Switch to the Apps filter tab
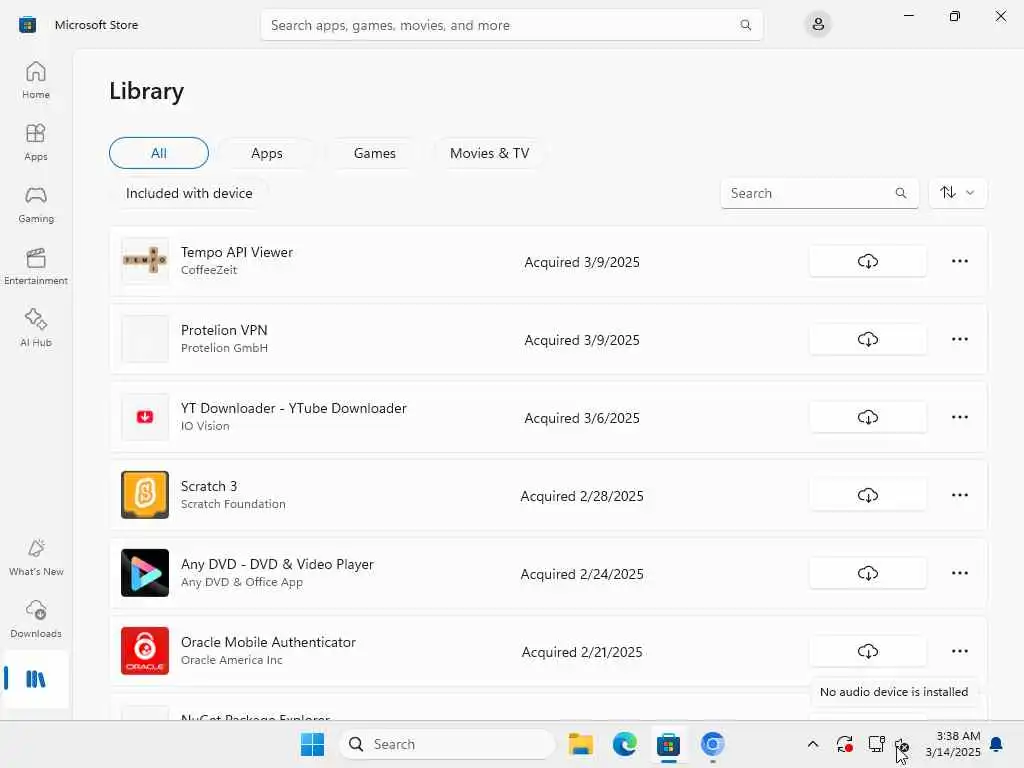The height and width of the screenshot is (768, 1024). tap(266, 153)
